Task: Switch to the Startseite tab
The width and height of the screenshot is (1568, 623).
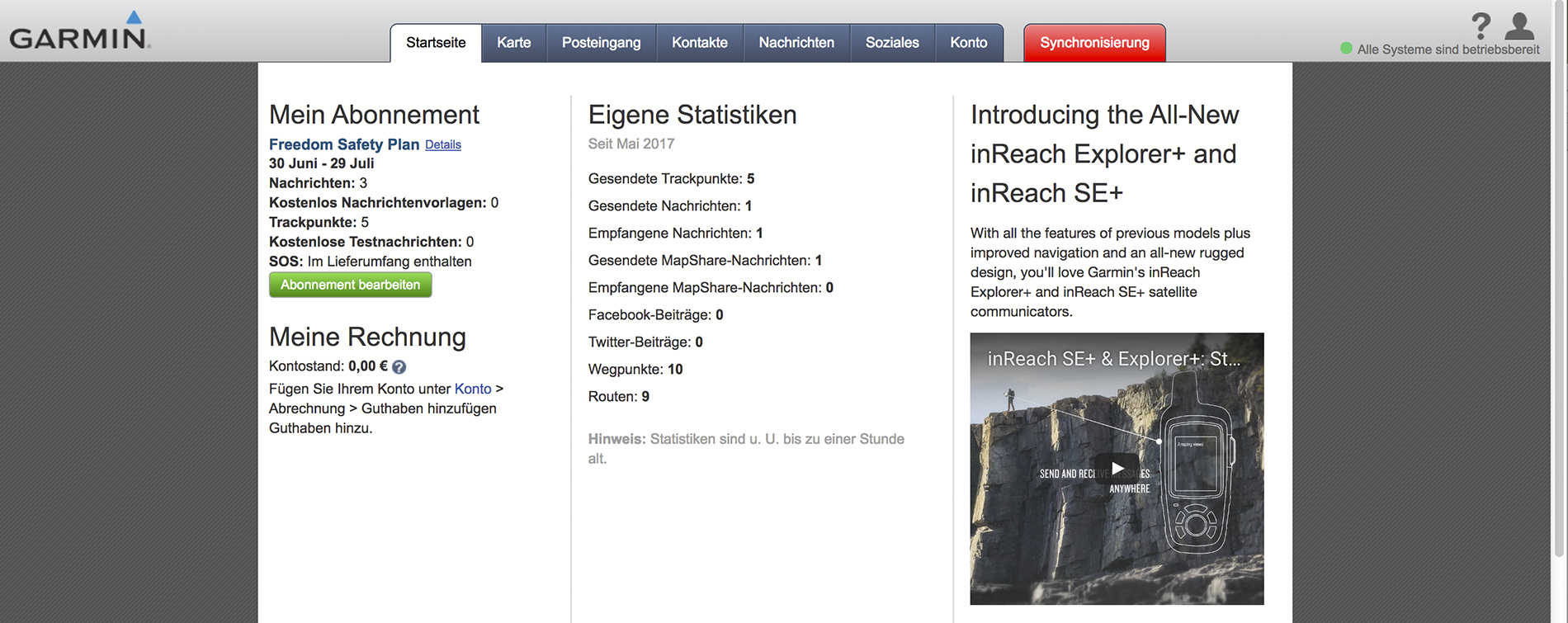Action: point(436,43)
